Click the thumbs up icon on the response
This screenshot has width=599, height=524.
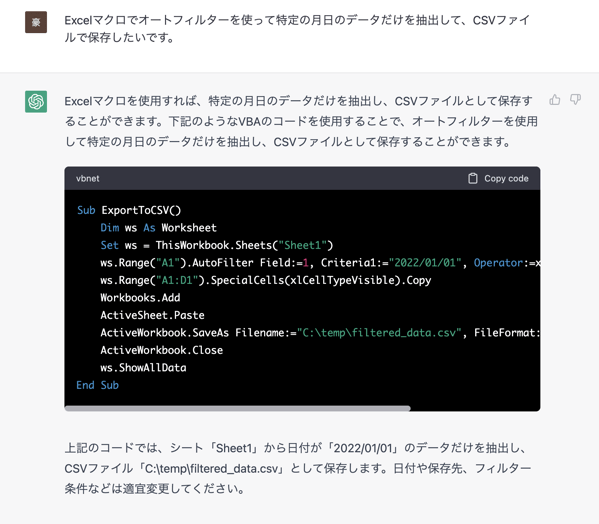[555, 100]
